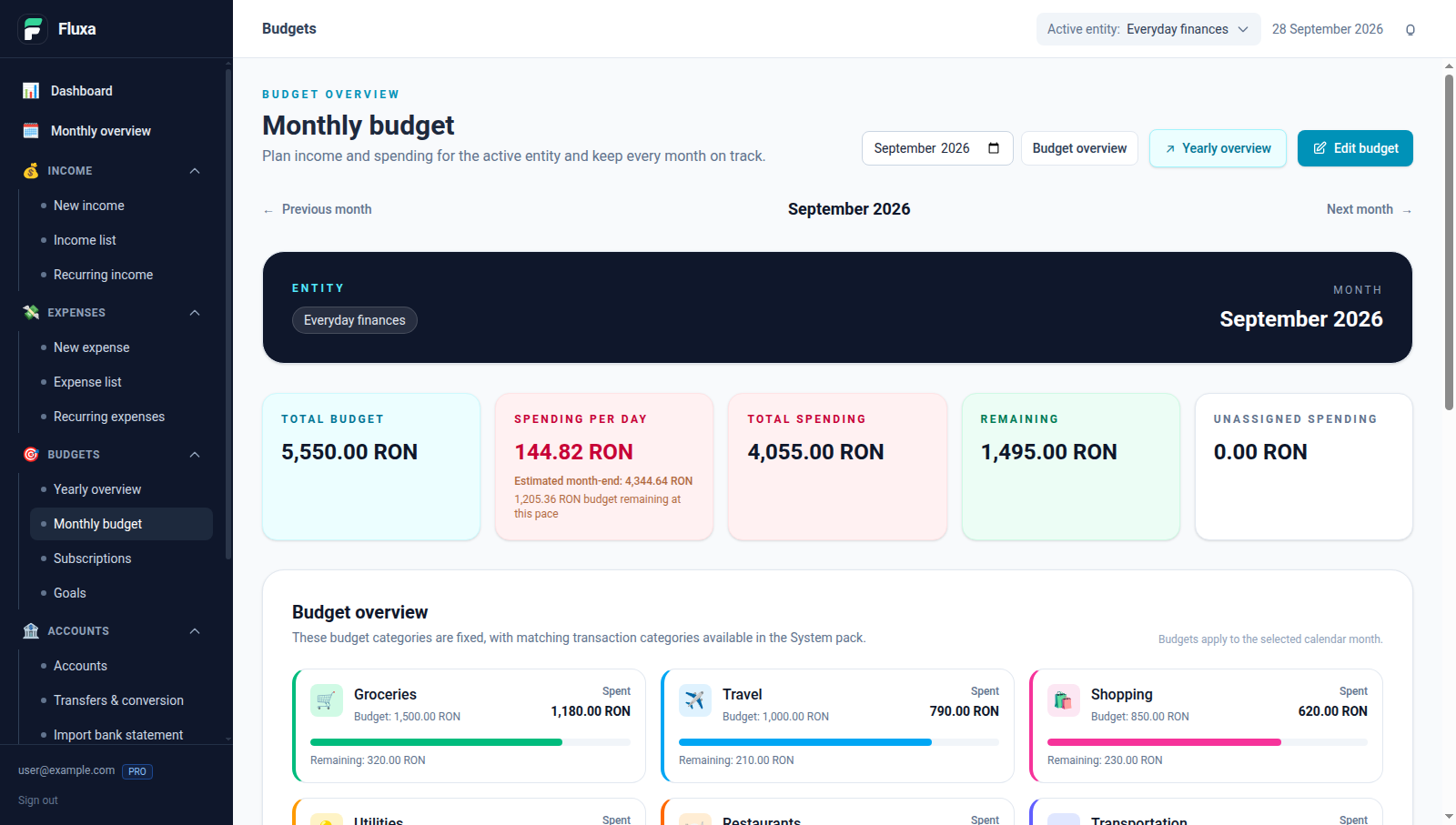Click the Everyday finances entity chip

pyautogui.click(x=355, y=320)
